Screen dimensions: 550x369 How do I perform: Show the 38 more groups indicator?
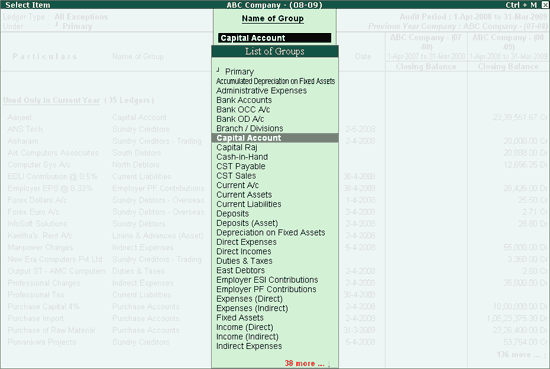click(x=304, y=363)
